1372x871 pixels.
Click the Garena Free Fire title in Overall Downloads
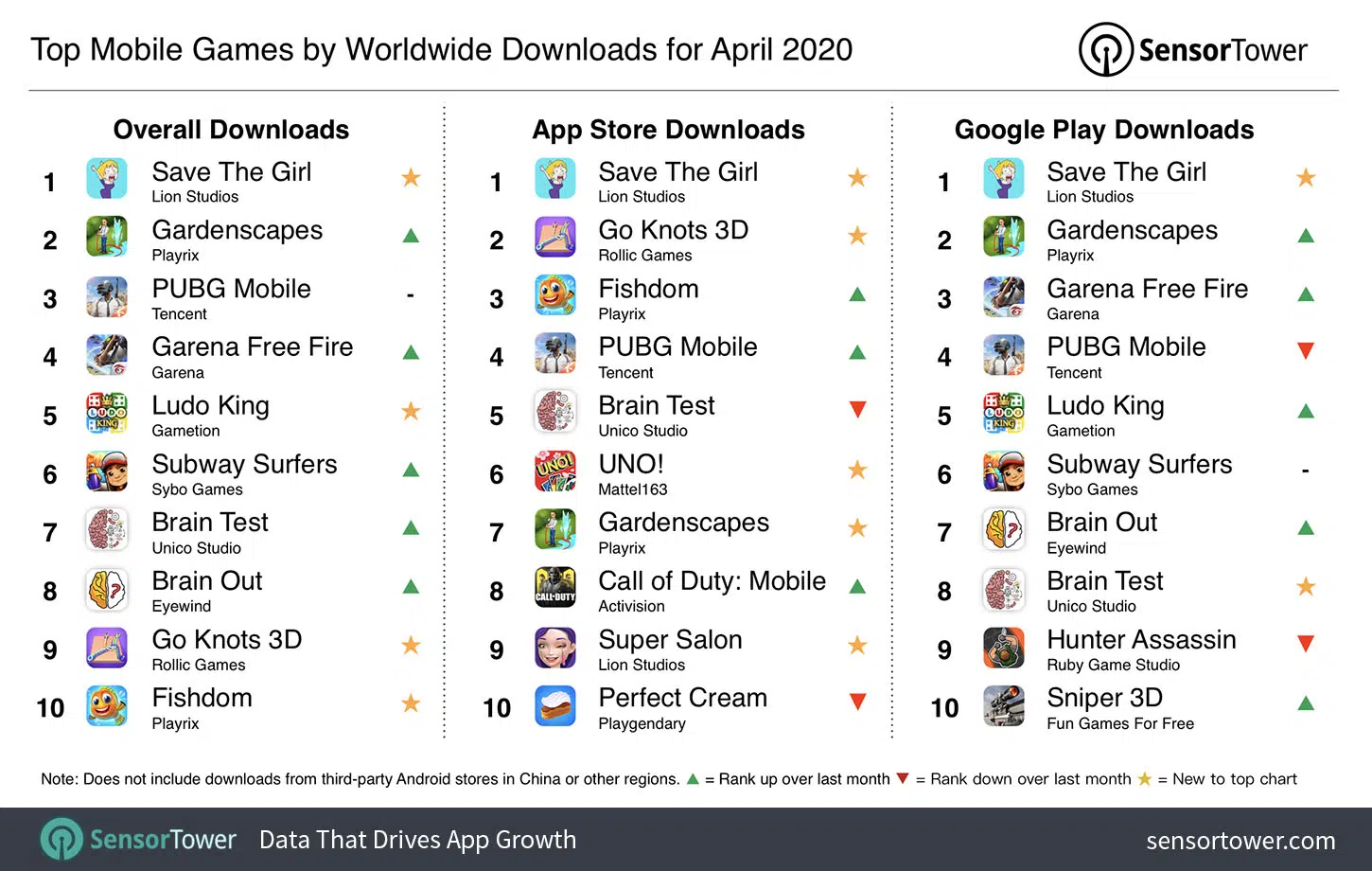(x=253, y=347)
